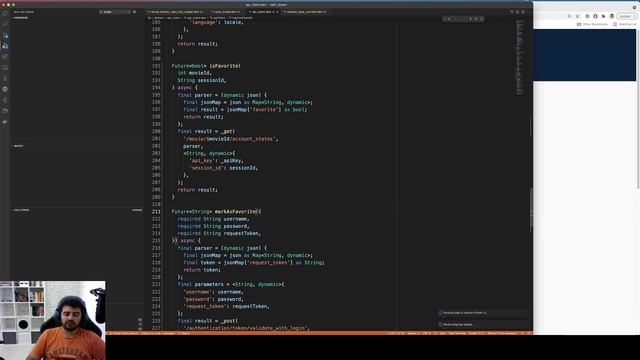Switch to the auth_model.dart tab

[226, 12]
